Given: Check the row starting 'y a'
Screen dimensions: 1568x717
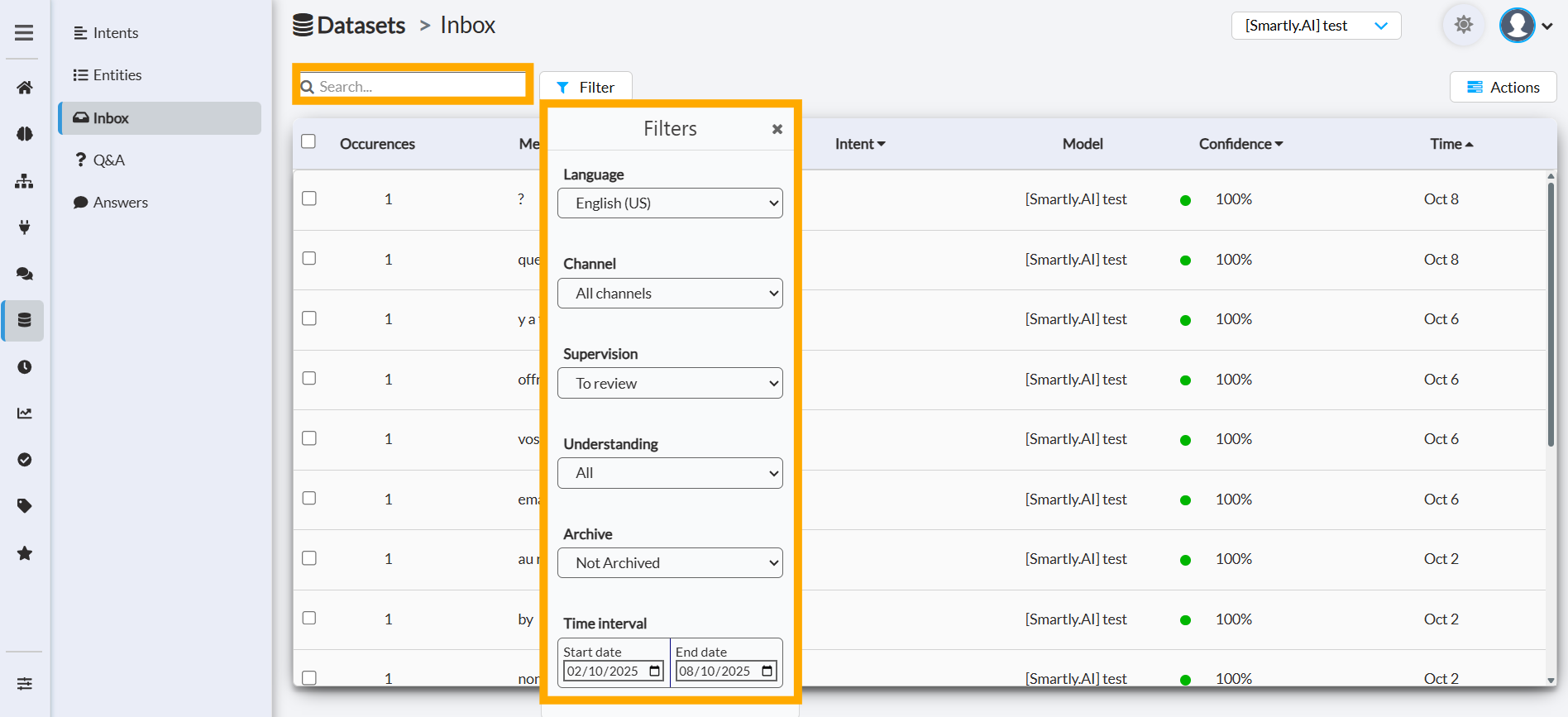Looking at the screenshot, I should [x=309, y=318].
